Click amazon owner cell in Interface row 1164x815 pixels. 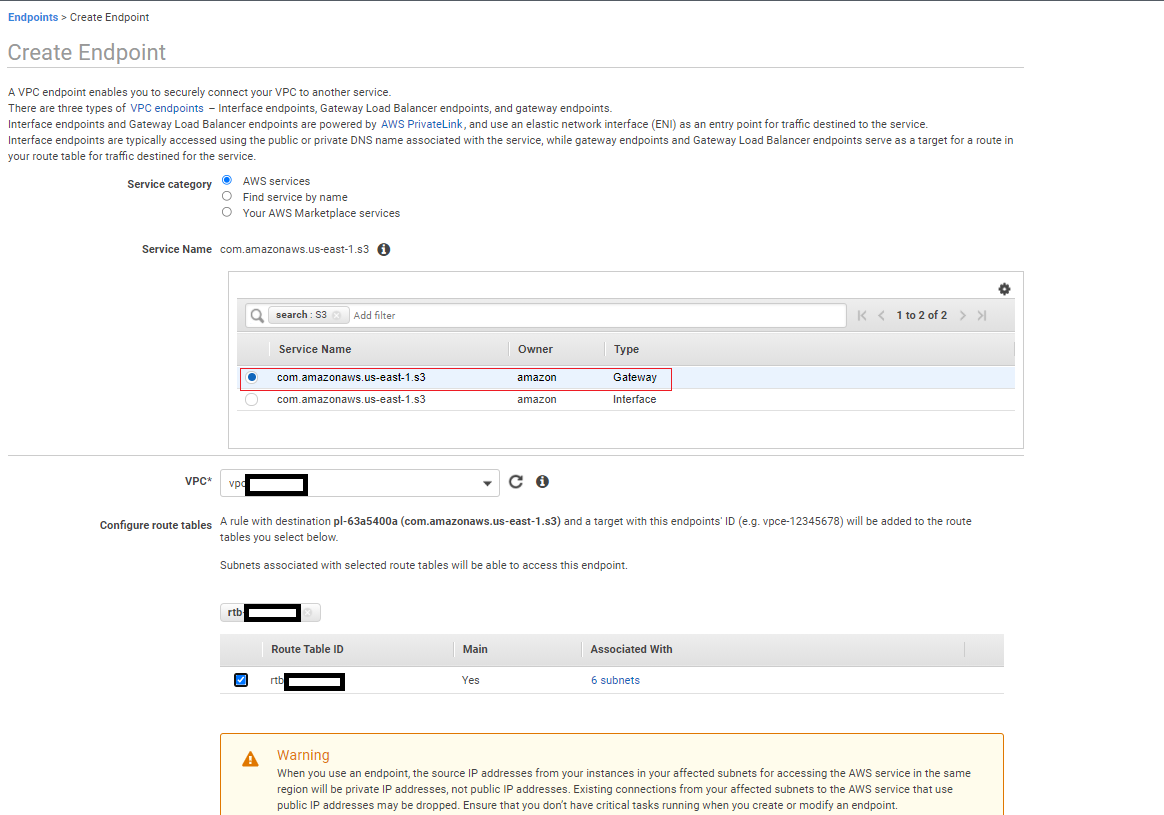pyautogui.click(x=537, y=399)
